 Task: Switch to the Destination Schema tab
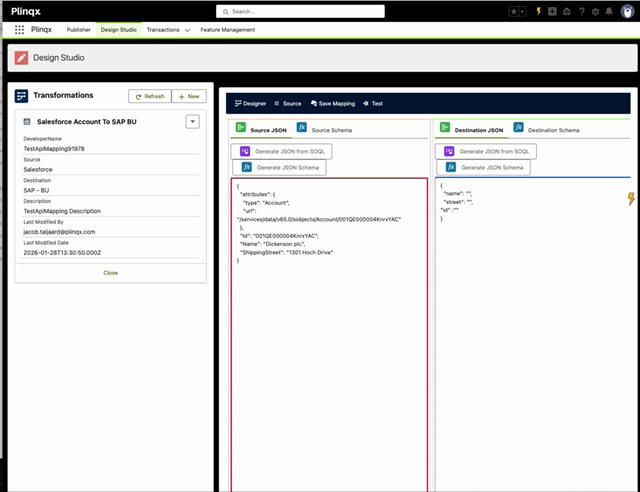[553, 130]
